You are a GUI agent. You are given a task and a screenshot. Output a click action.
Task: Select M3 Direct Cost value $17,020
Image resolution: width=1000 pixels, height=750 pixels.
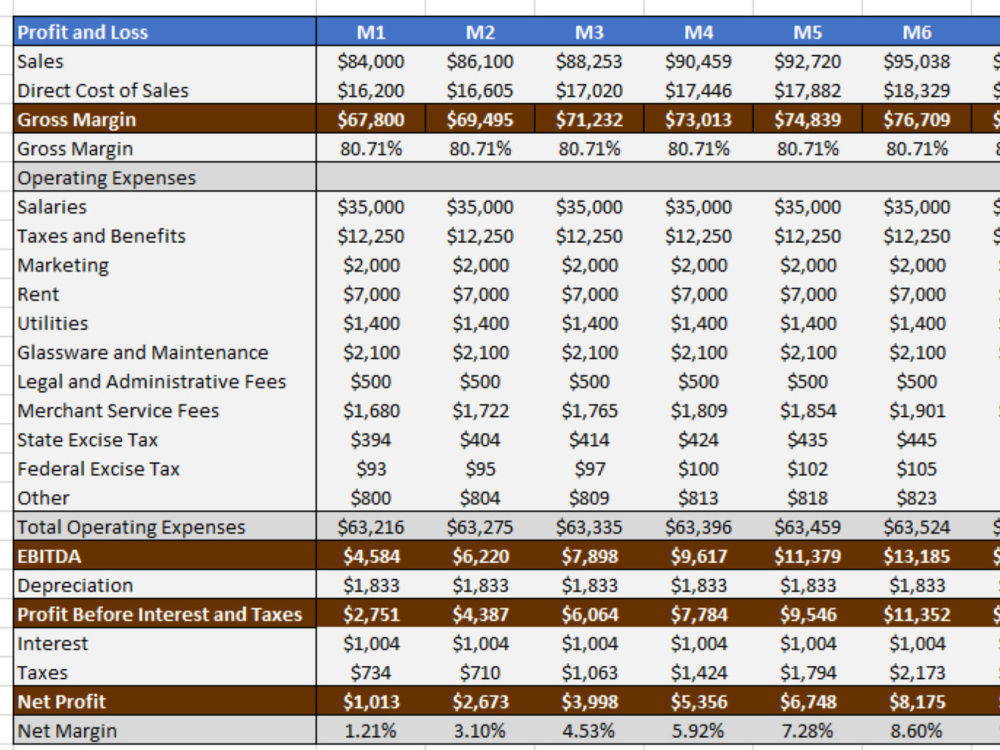589,90
